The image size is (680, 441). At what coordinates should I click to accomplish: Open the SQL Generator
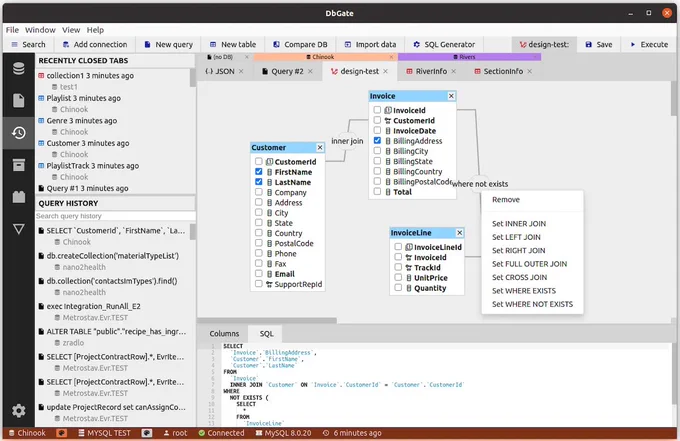click(x=444, y=44)
